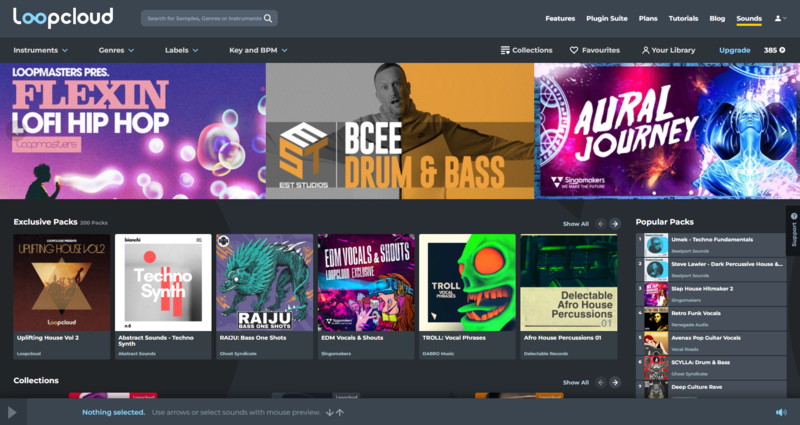Open the Collections list icon
This screenshot has height=425, width=800.
click(504, 50)
